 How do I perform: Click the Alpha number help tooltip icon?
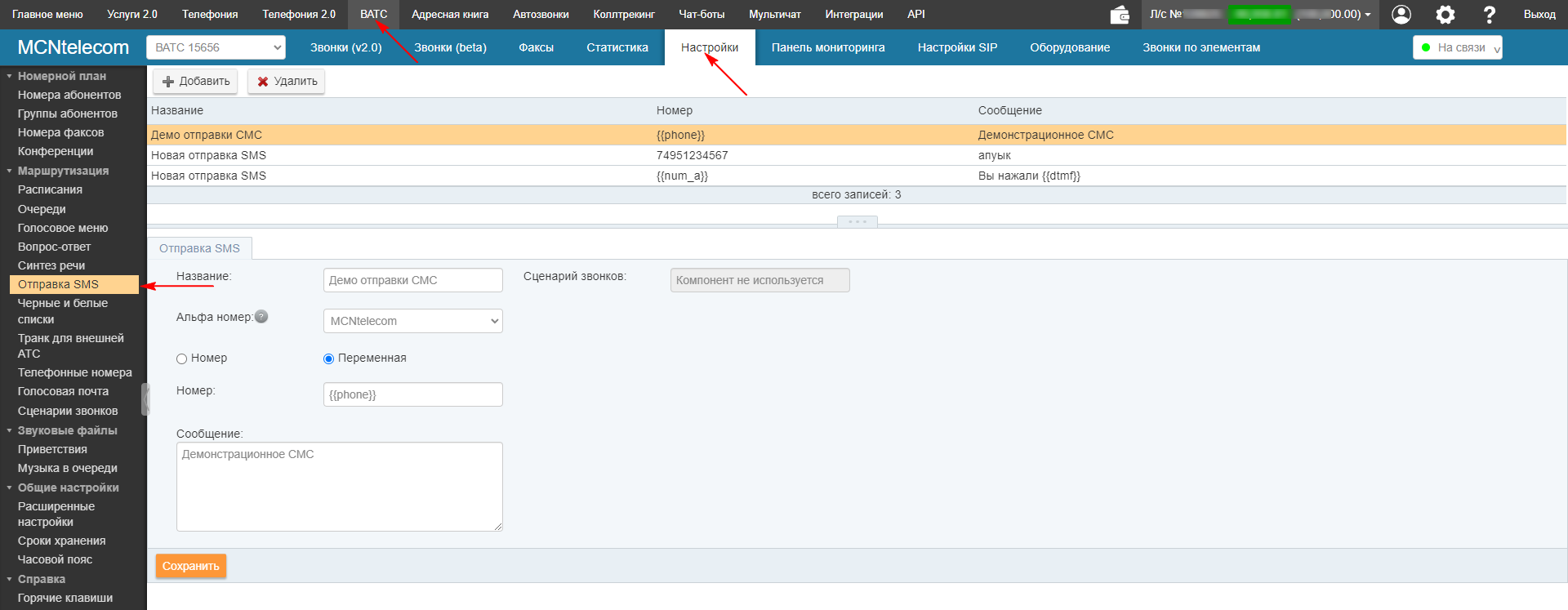[x=261, y=317]
